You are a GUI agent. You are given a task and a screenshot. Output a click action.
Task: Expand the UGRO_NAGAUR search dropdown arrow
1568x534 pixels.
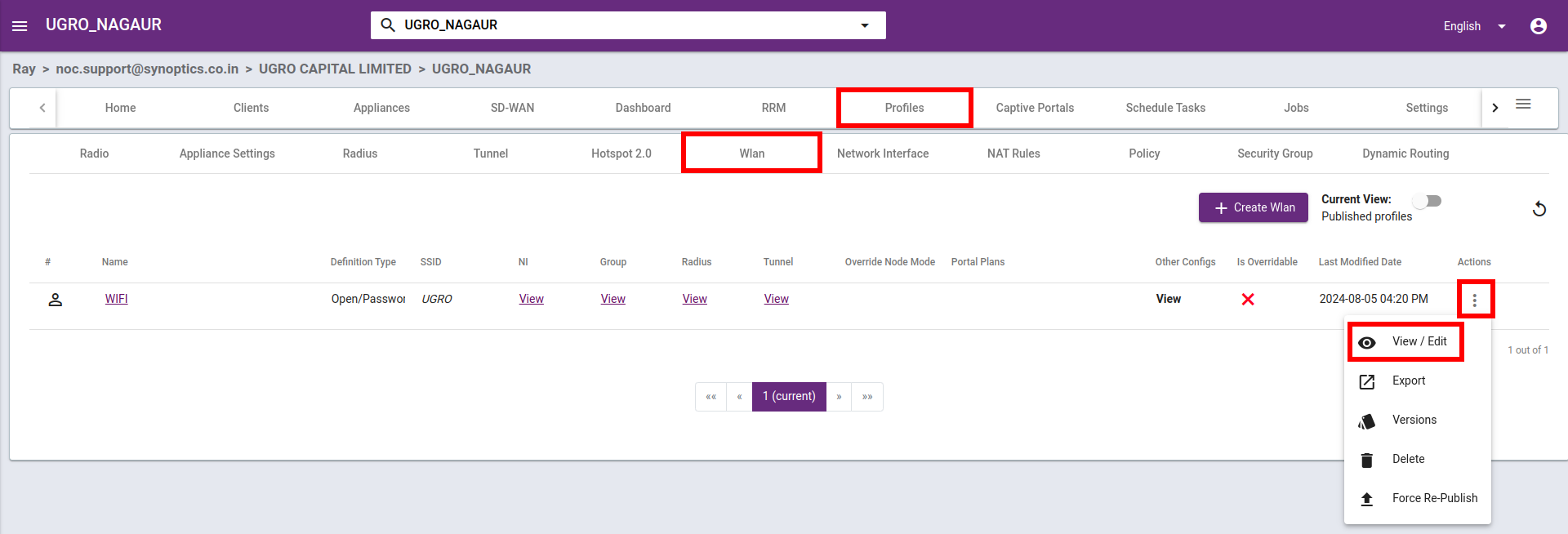pyautogui.click(x=865, y=25)
